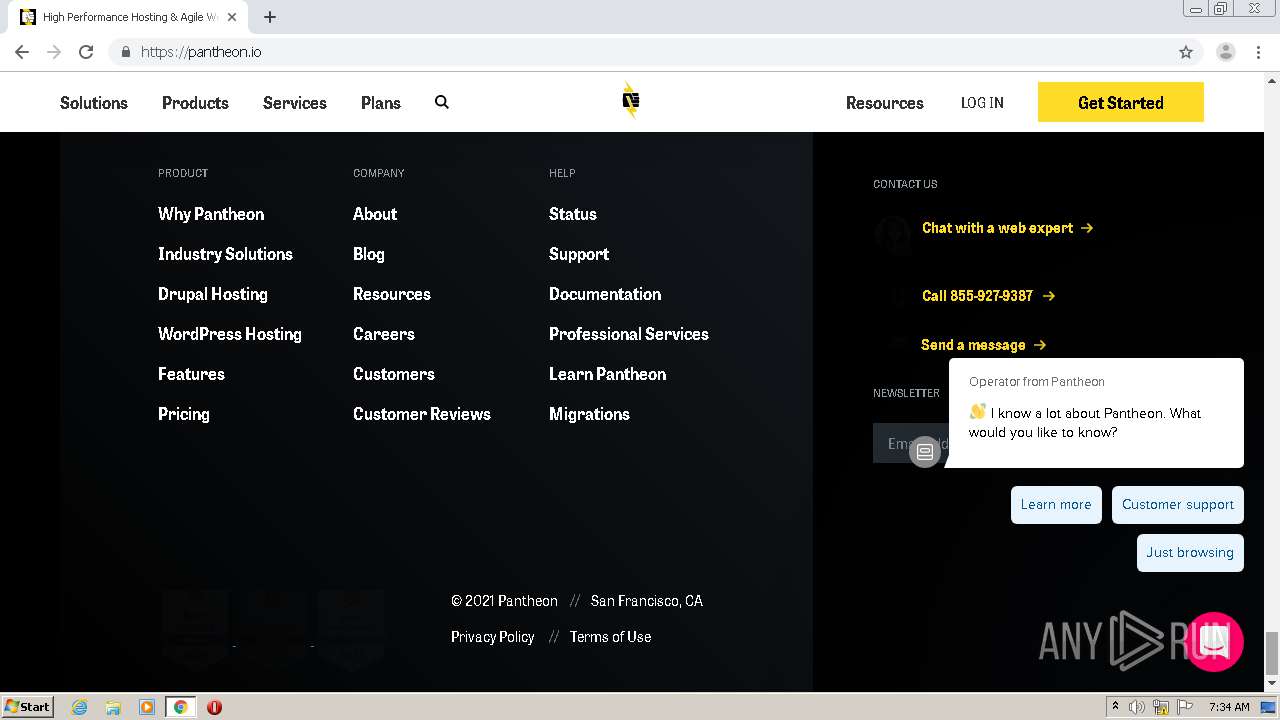
Task: Open the Privacy Policy link
Action: tap(493, 637)
